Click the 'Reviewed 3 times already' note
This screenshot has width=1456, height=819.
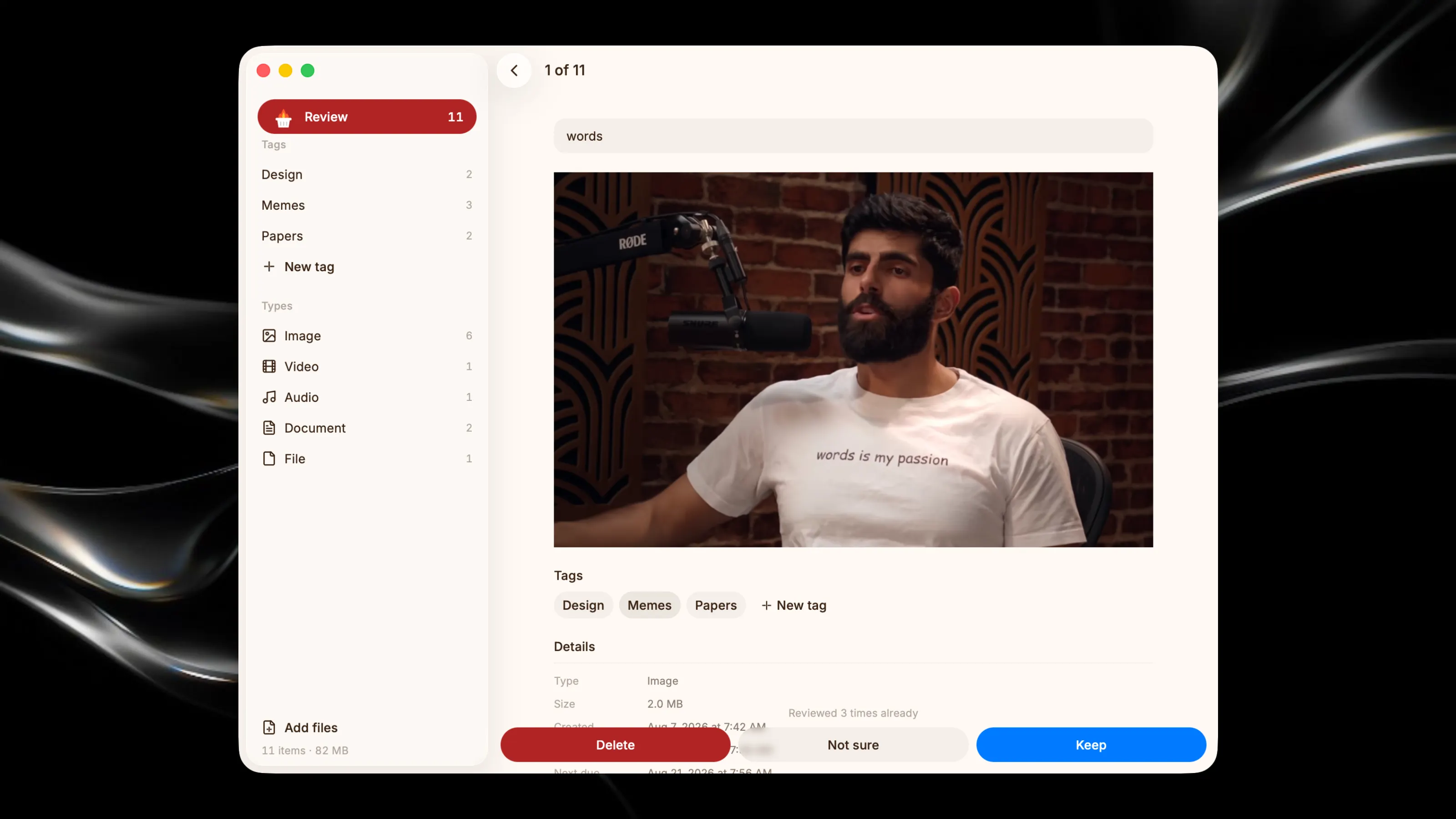coord(853,713)
